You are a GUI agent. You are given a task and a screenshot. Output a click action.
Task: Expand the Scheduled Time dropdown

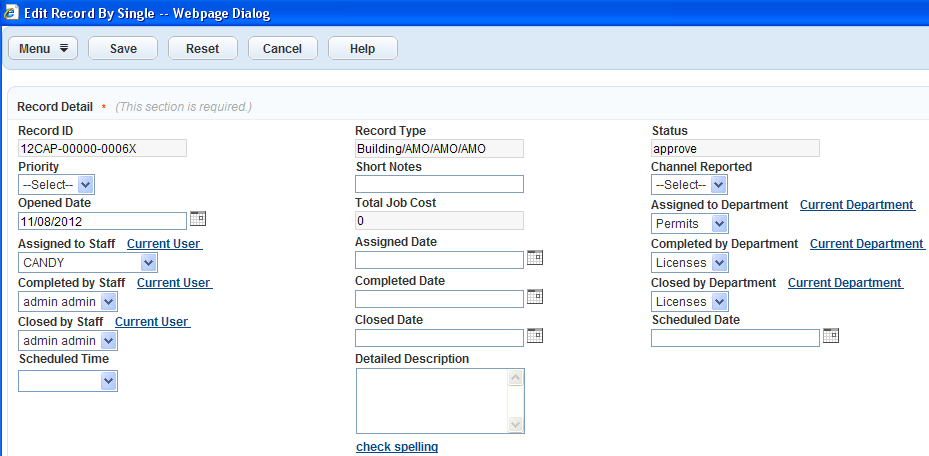click(x=108, y=381)
